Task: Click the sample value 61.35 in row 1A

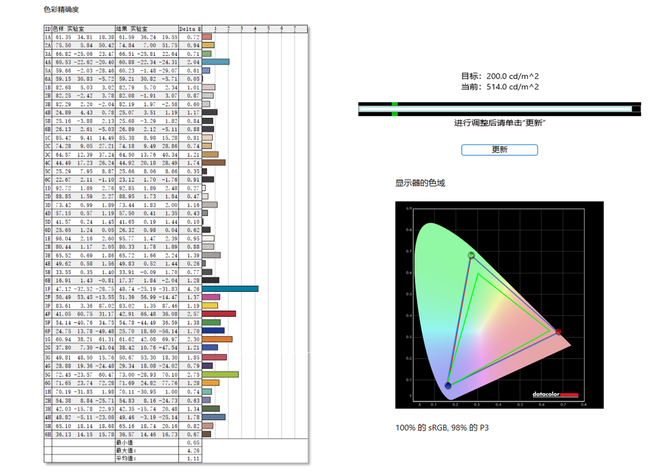Action: pyautogui.click(x=63, y=37)
